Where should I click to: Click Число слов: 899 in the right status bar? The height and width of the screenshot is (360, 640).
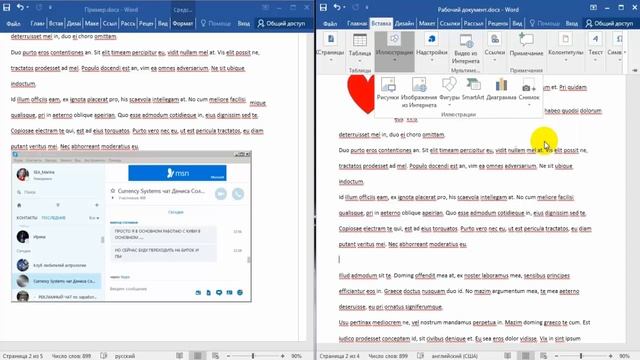388,356
